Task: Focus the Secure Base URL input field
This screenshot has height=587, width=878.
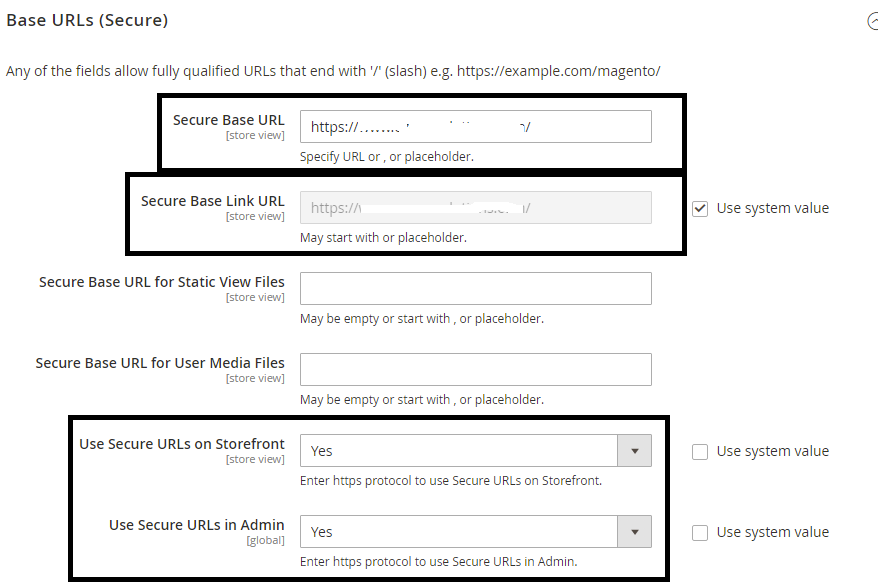Action: click(475, 126)
